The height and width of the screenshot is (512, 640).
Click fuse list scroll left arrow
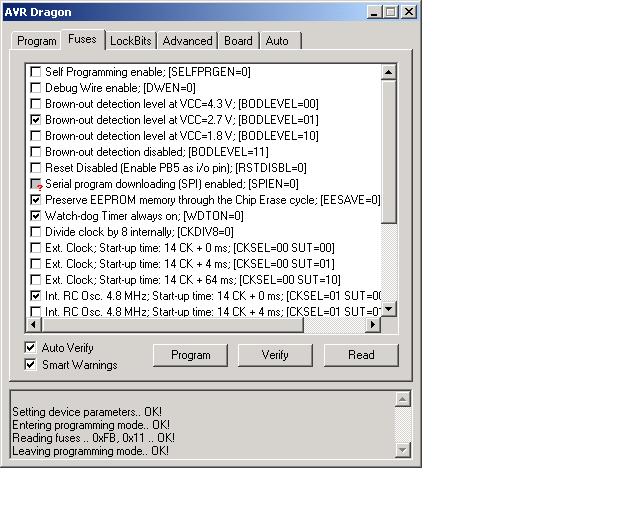(x=33, y=325)
